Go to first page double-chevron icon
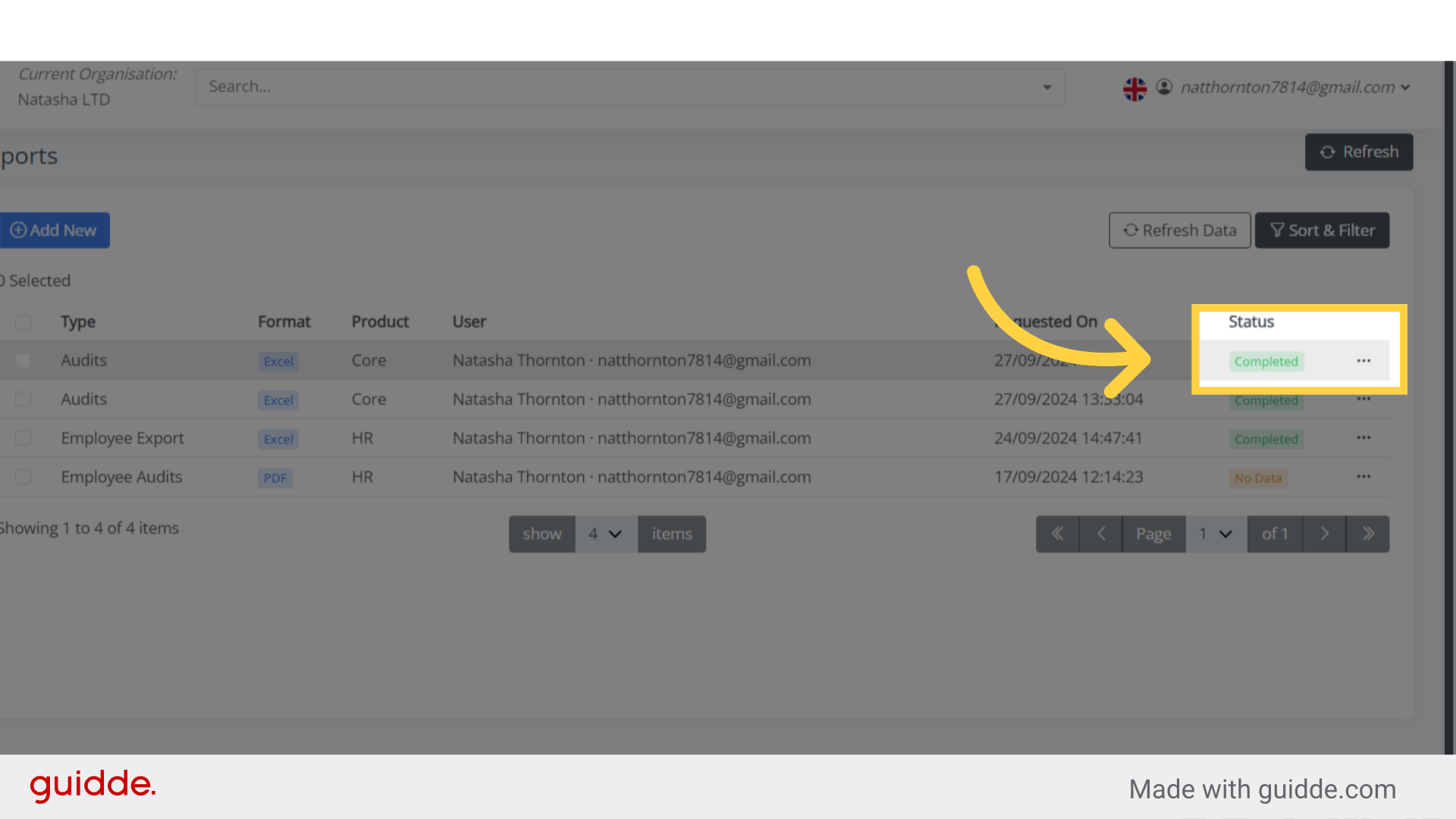Image resolution: width=1456 pixels, height=819 pixels. click(1057, 534)
